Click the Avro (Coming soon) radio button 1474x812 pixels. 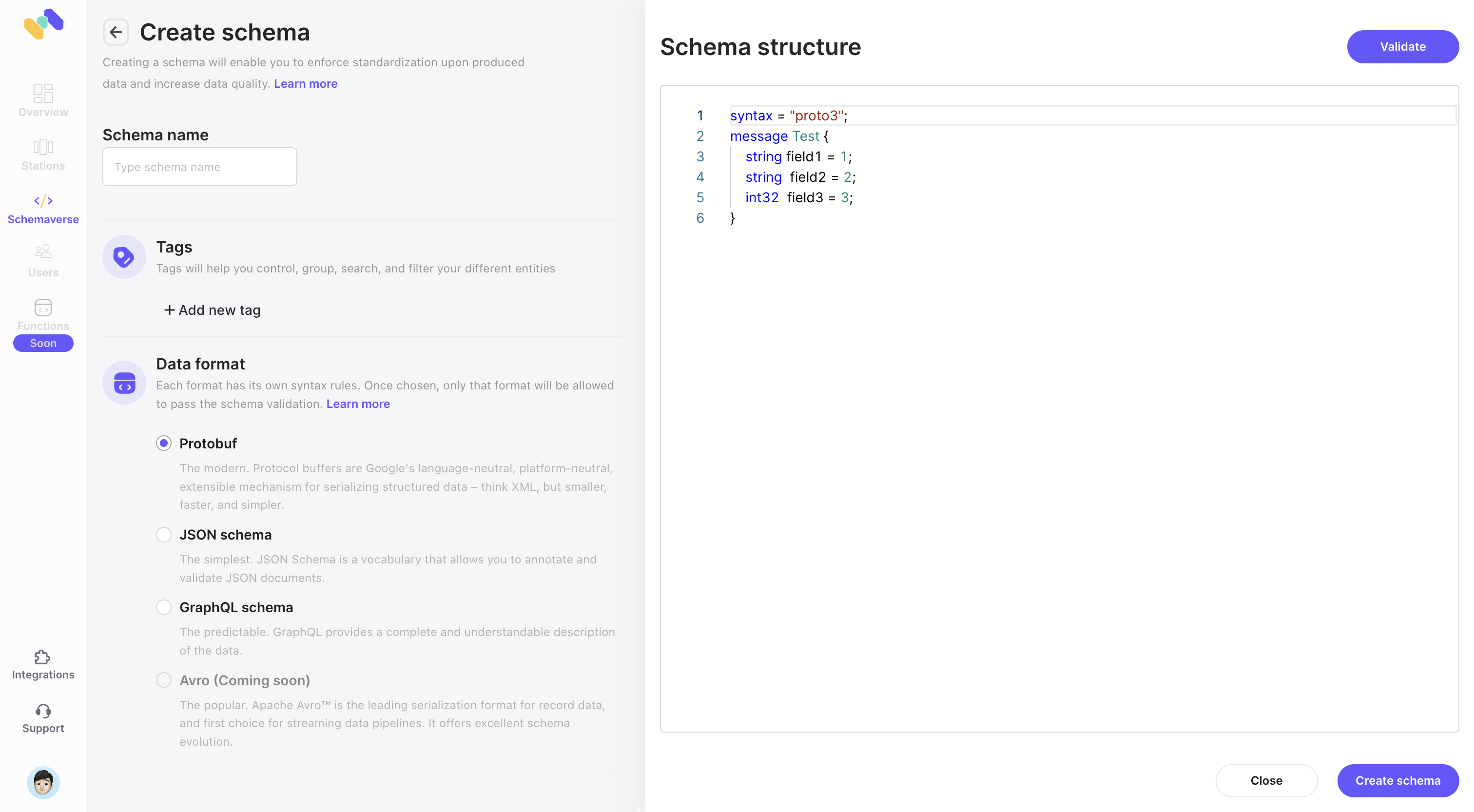tap(164, 680)
